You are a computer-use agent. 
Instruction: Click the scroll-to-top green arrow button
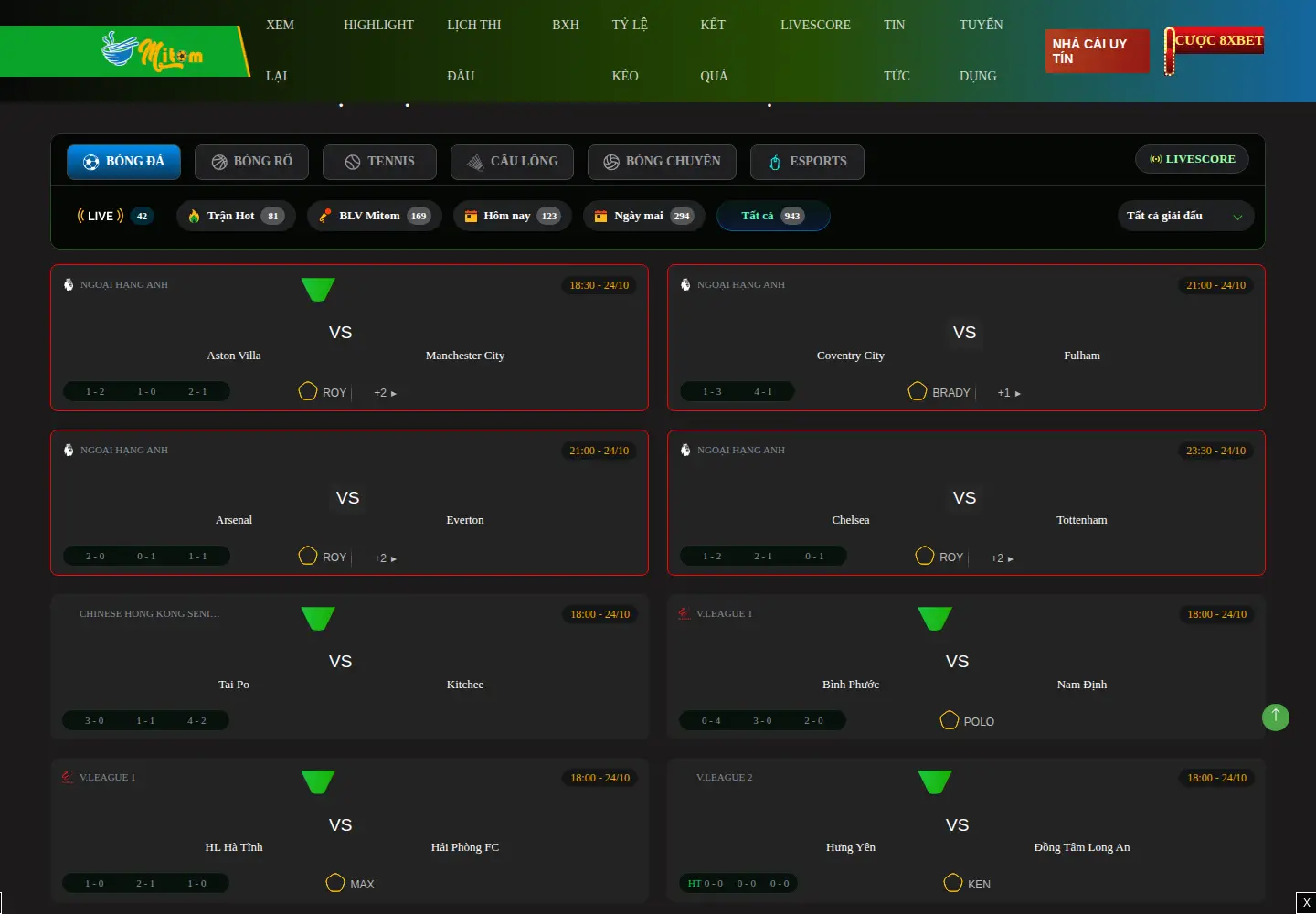1276,717
